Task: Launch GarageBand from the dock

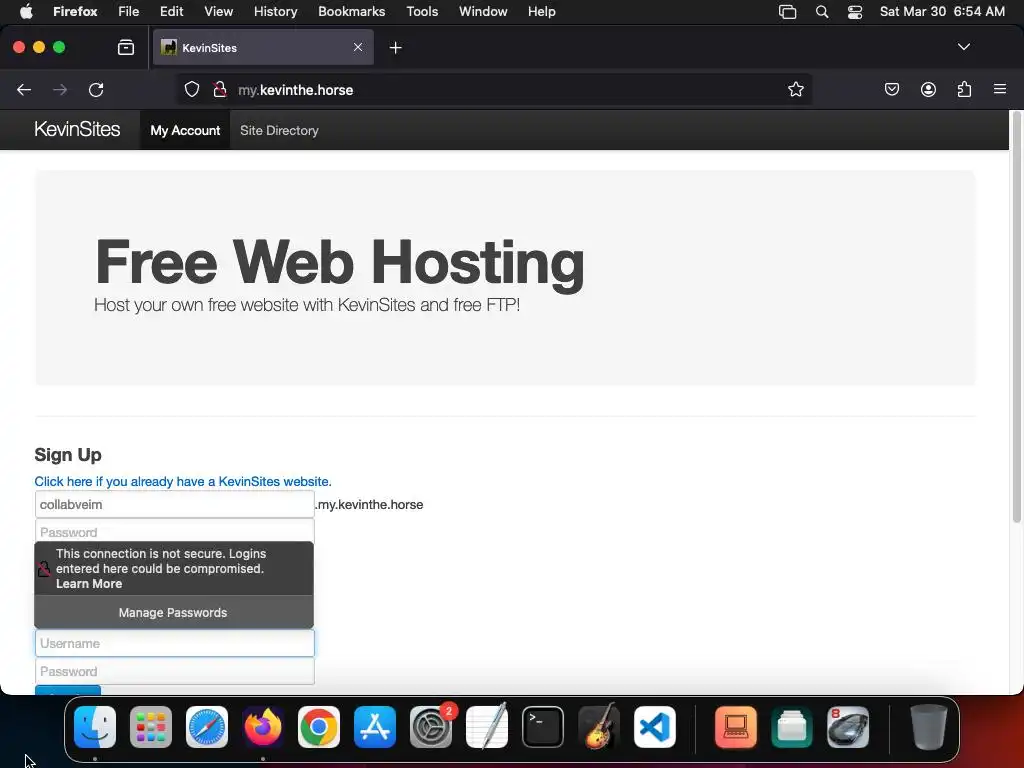Action: 599,727
